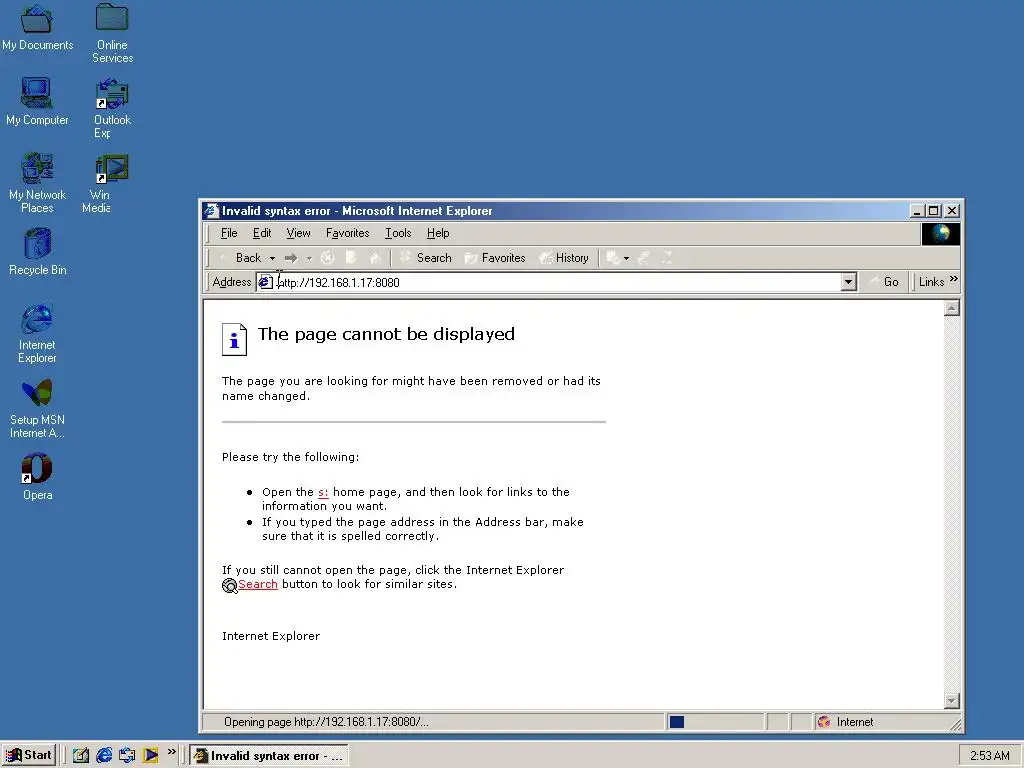Click the Mail toolbar icon
The height and width of the screenshot is (768, 1024).
613,258
